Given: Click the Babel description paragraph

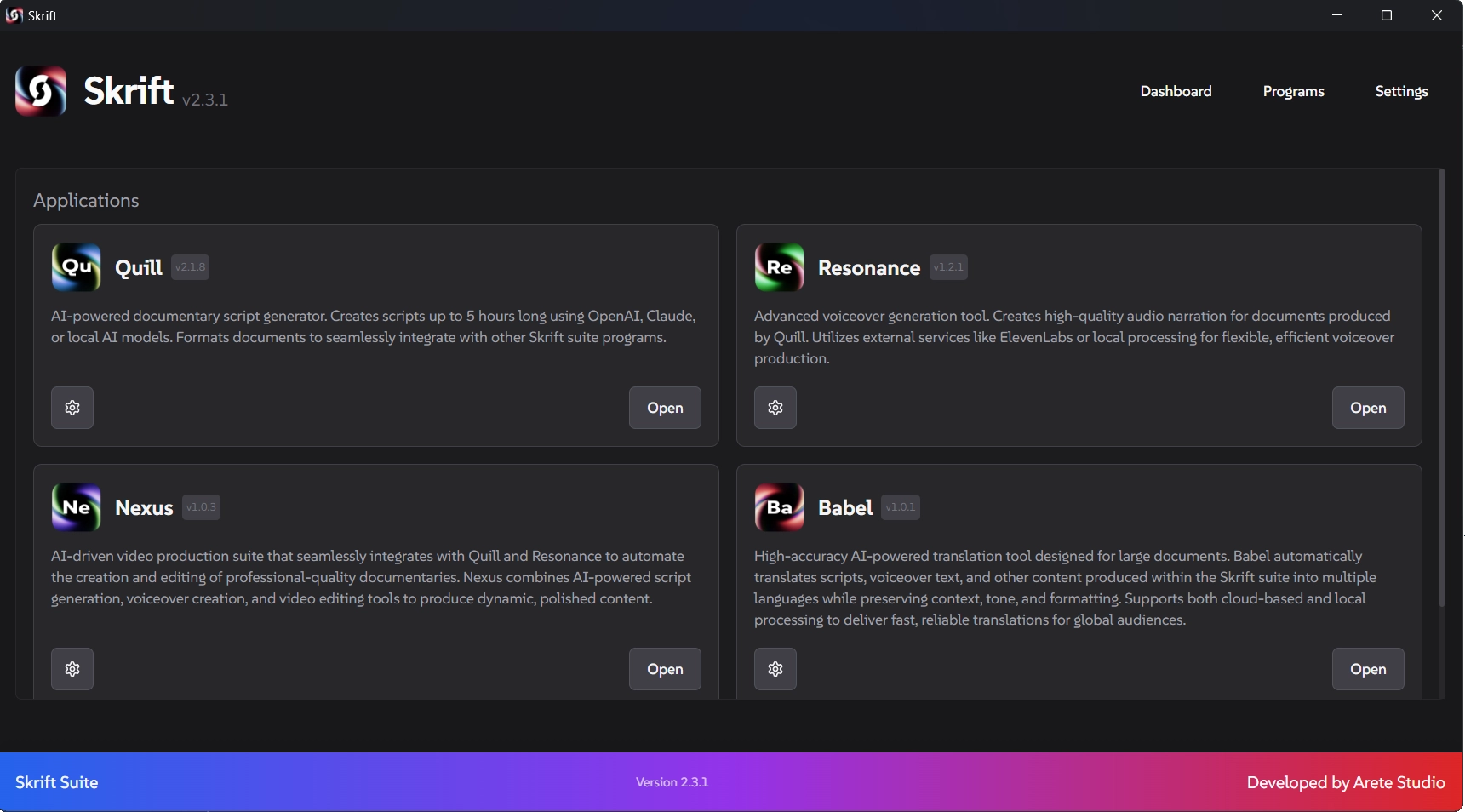Looking at the screenshot, I should point(1065,588).
